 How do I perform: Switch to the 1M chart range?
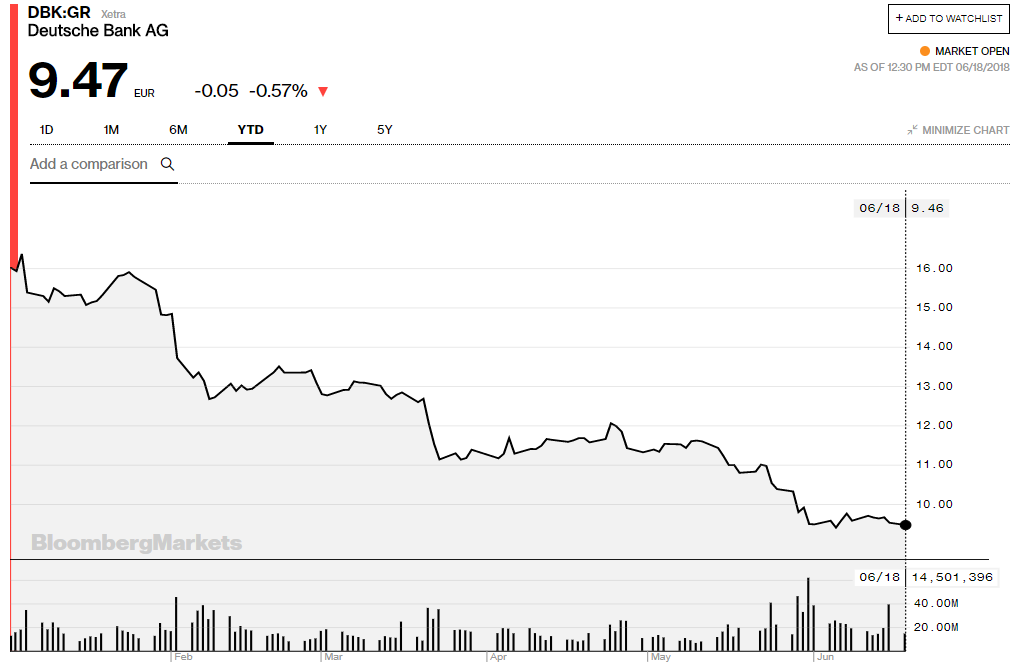pos(111,130)
